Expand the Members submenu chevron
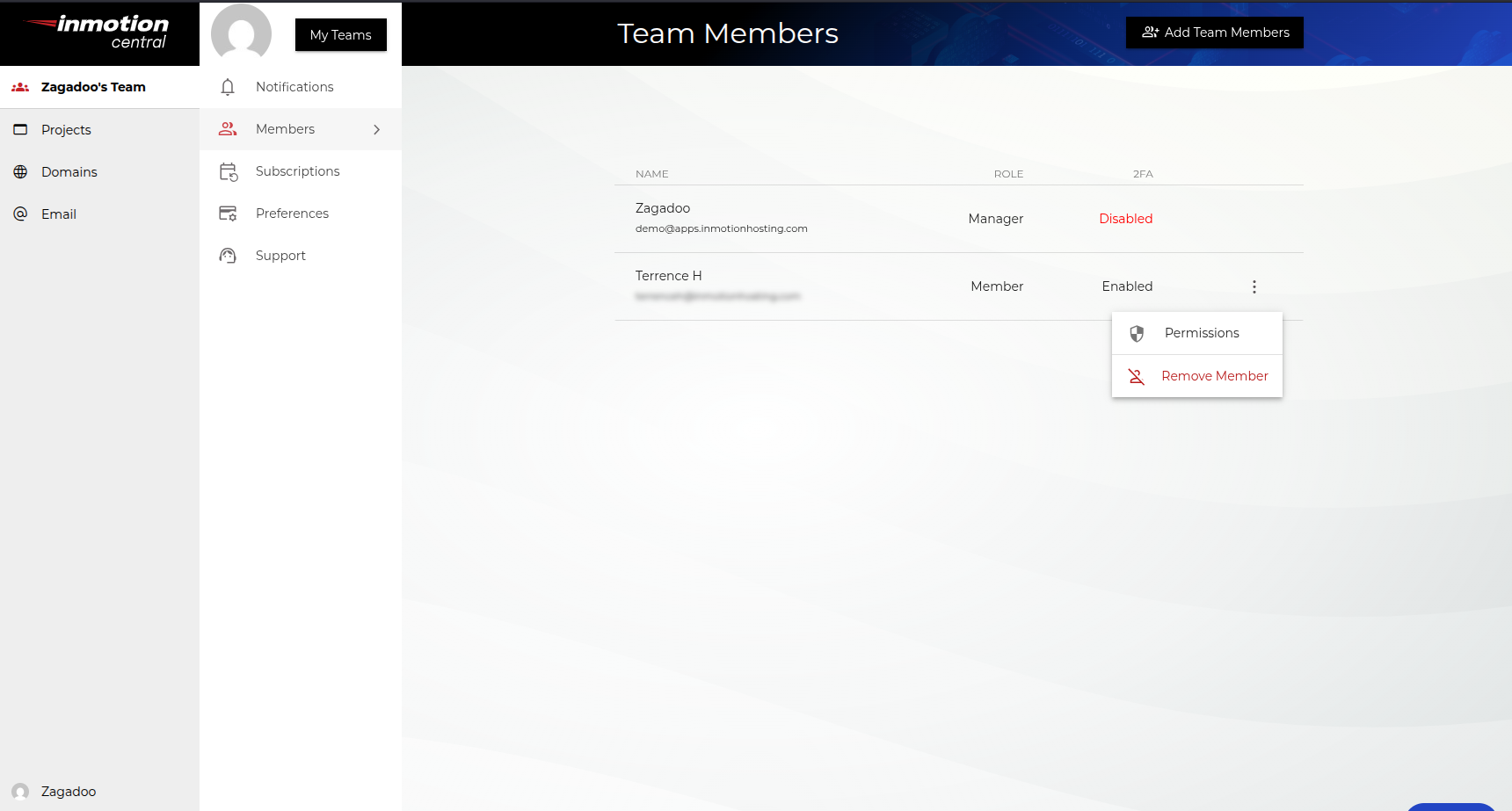This screenshot has height=811, width=1512. [377, 129]
